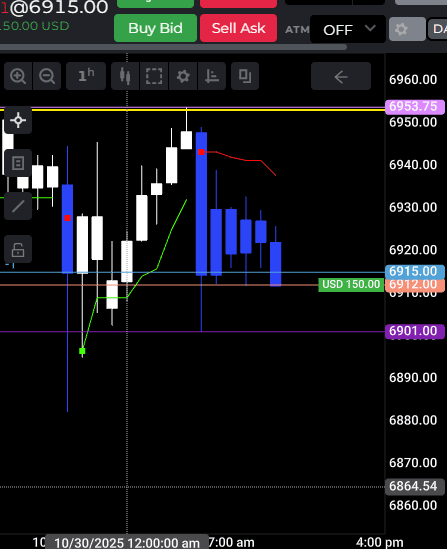The image size is (447, 549).
Task: Select the diagonal line drawing tool
Action: [x=18, y=206]
